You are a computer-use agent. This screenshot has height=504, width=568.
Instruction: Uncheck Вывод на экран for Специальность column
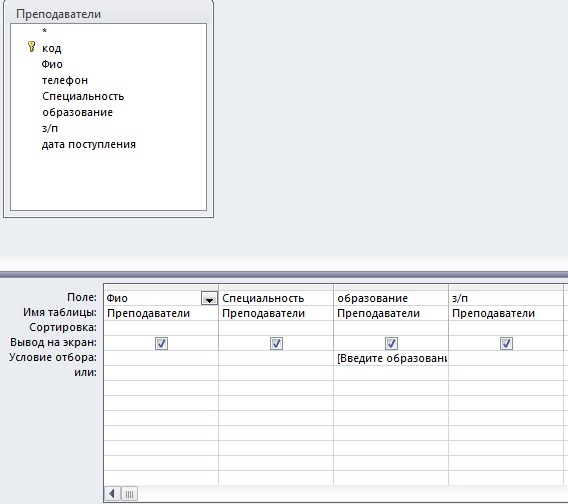pos(276,343)
